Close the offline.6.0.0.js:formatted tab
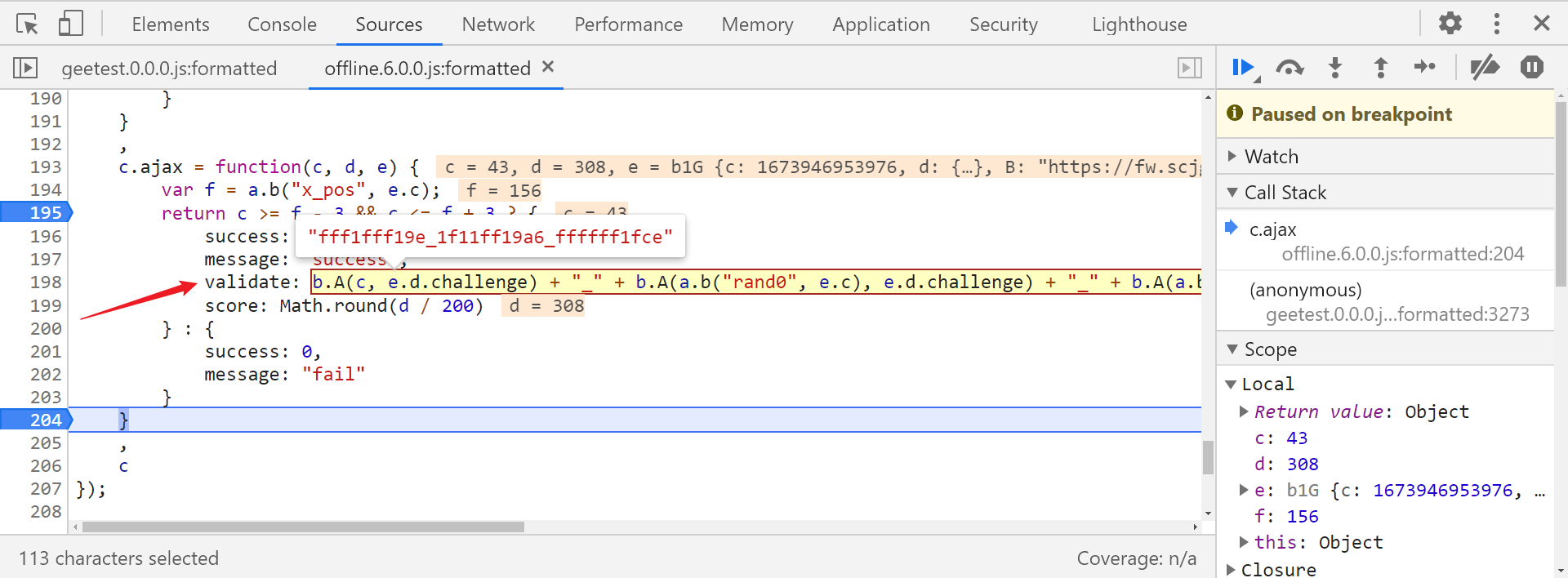1568x578 pixels. (548, 67)
